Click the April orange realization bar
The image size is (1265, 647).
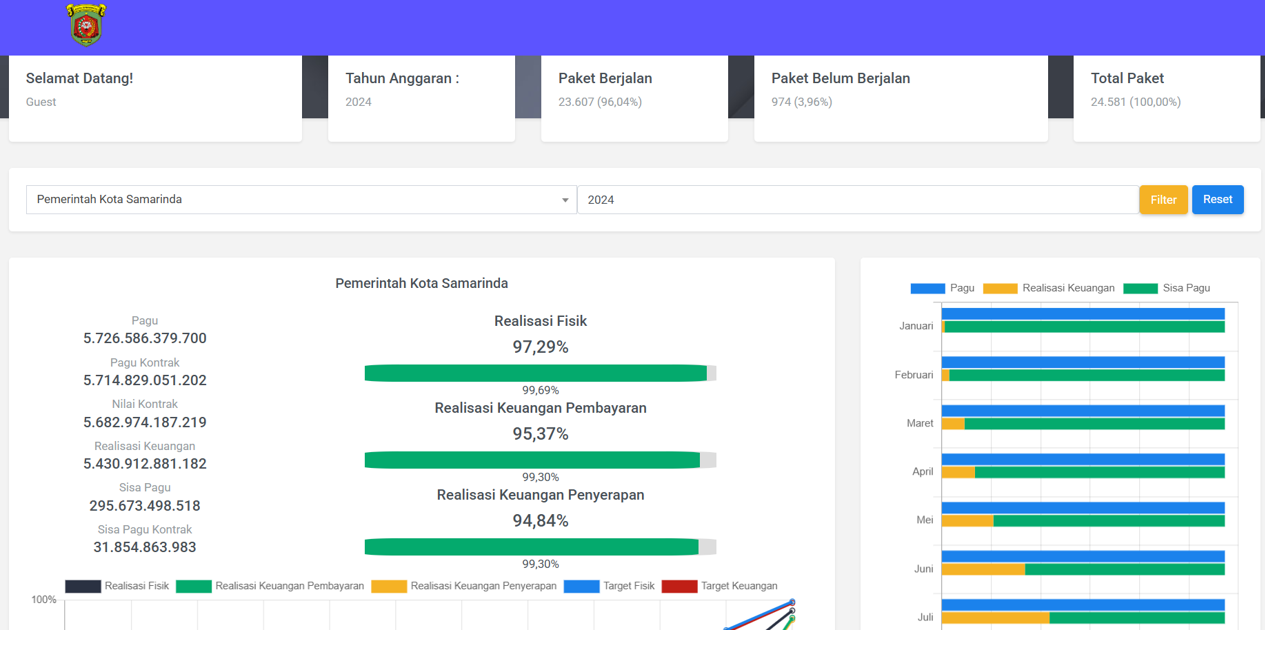[x=958, y=472]
